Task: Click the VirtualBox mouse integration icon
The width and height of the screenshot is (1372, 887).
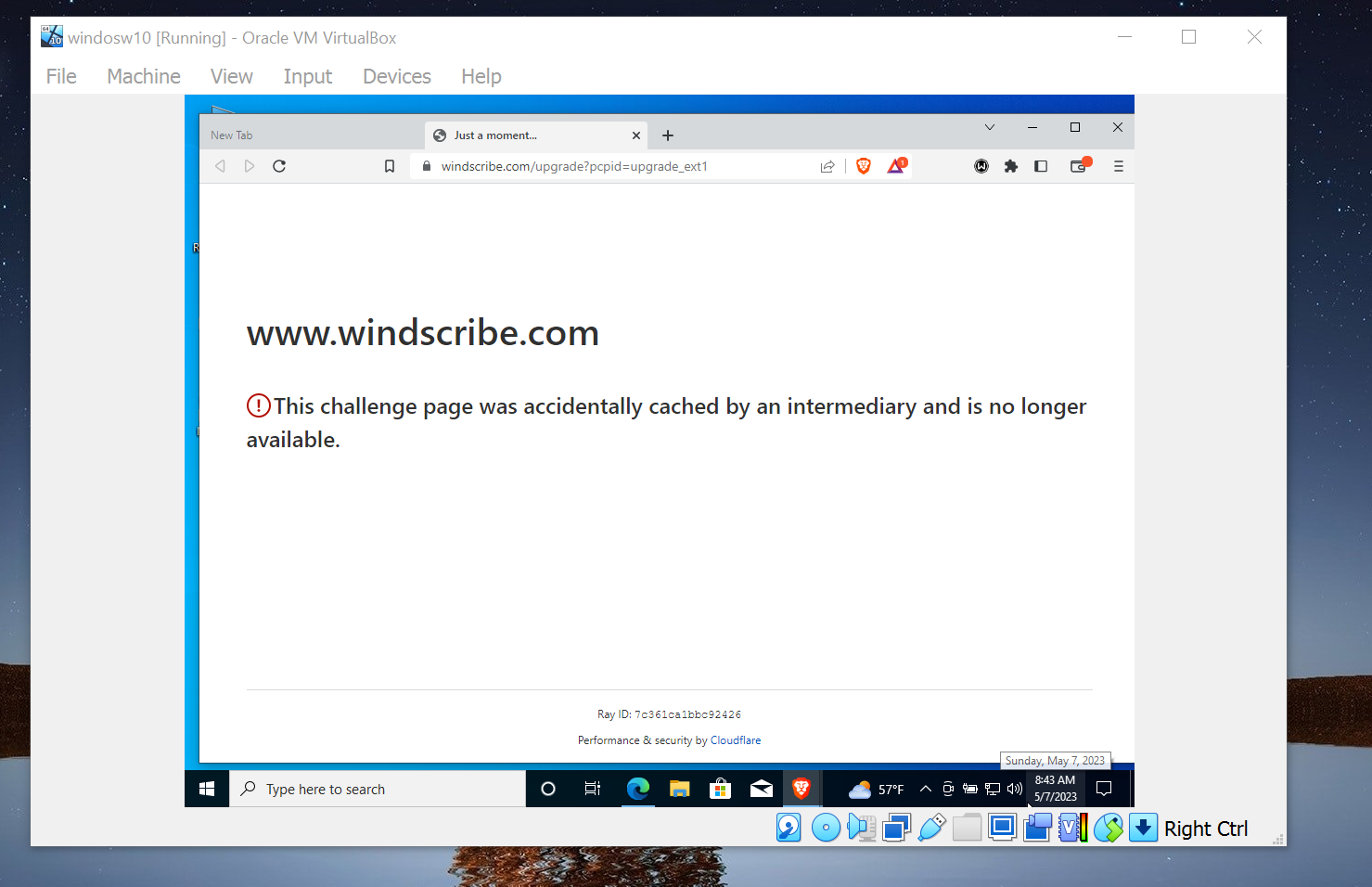Action: click(1108, 828)
